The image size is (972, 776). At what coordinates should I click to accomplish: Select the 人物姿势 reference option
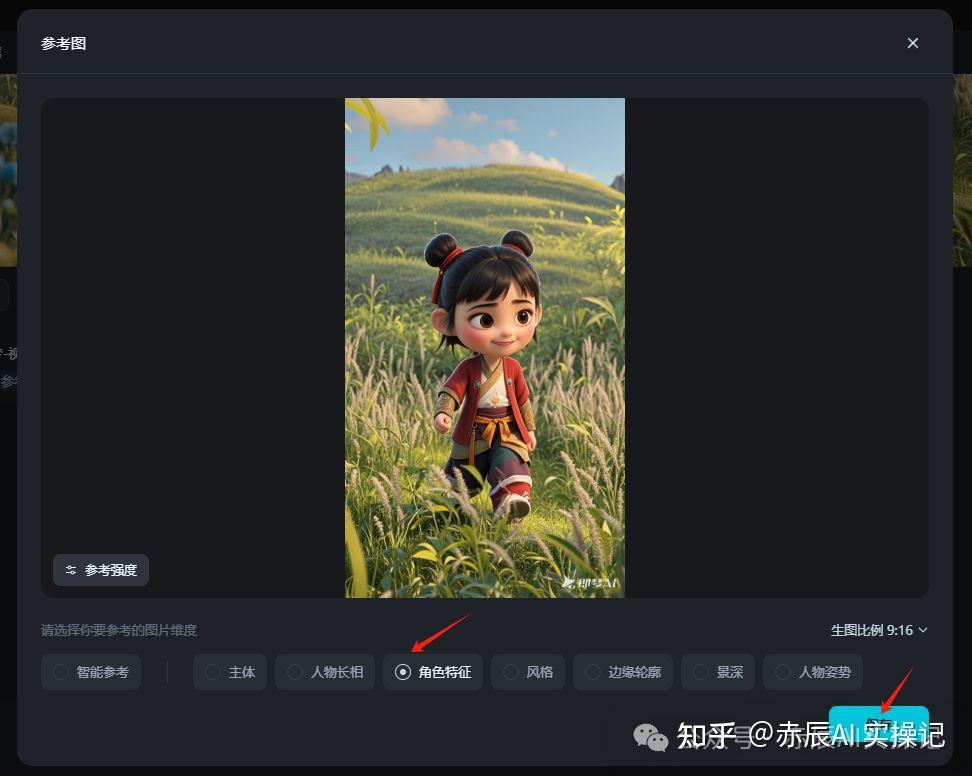813,672
